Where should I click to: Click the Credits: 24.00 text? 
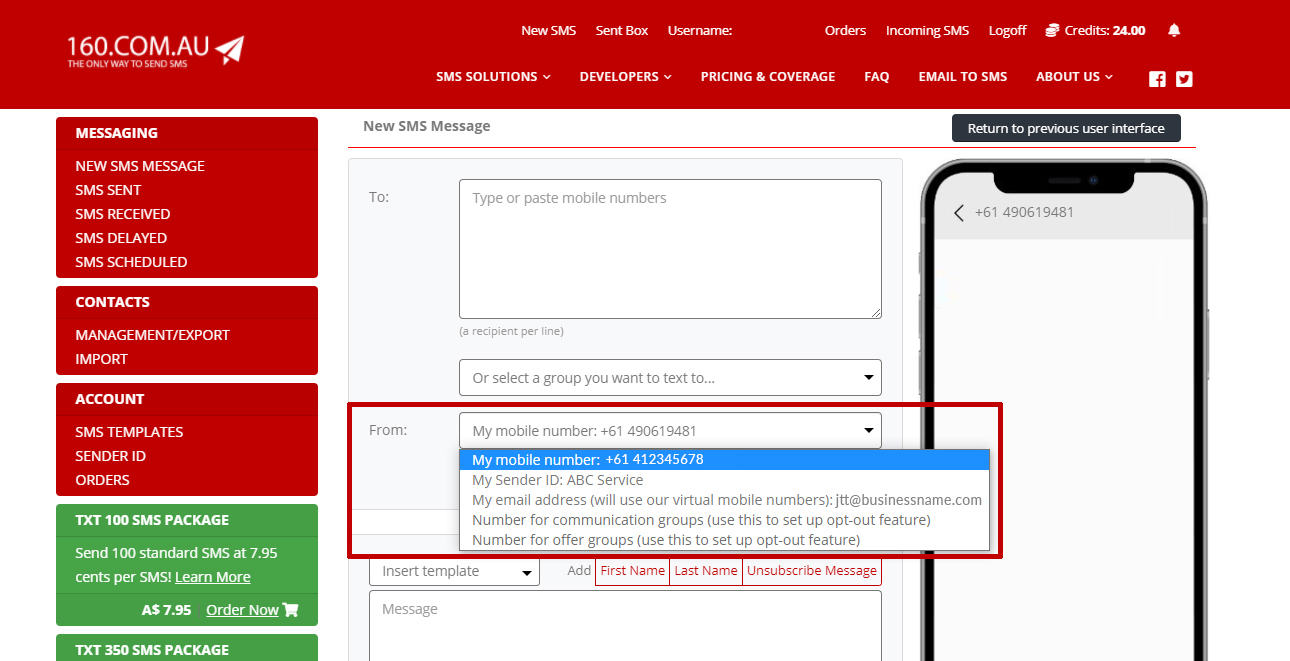tap(1105, 31)
